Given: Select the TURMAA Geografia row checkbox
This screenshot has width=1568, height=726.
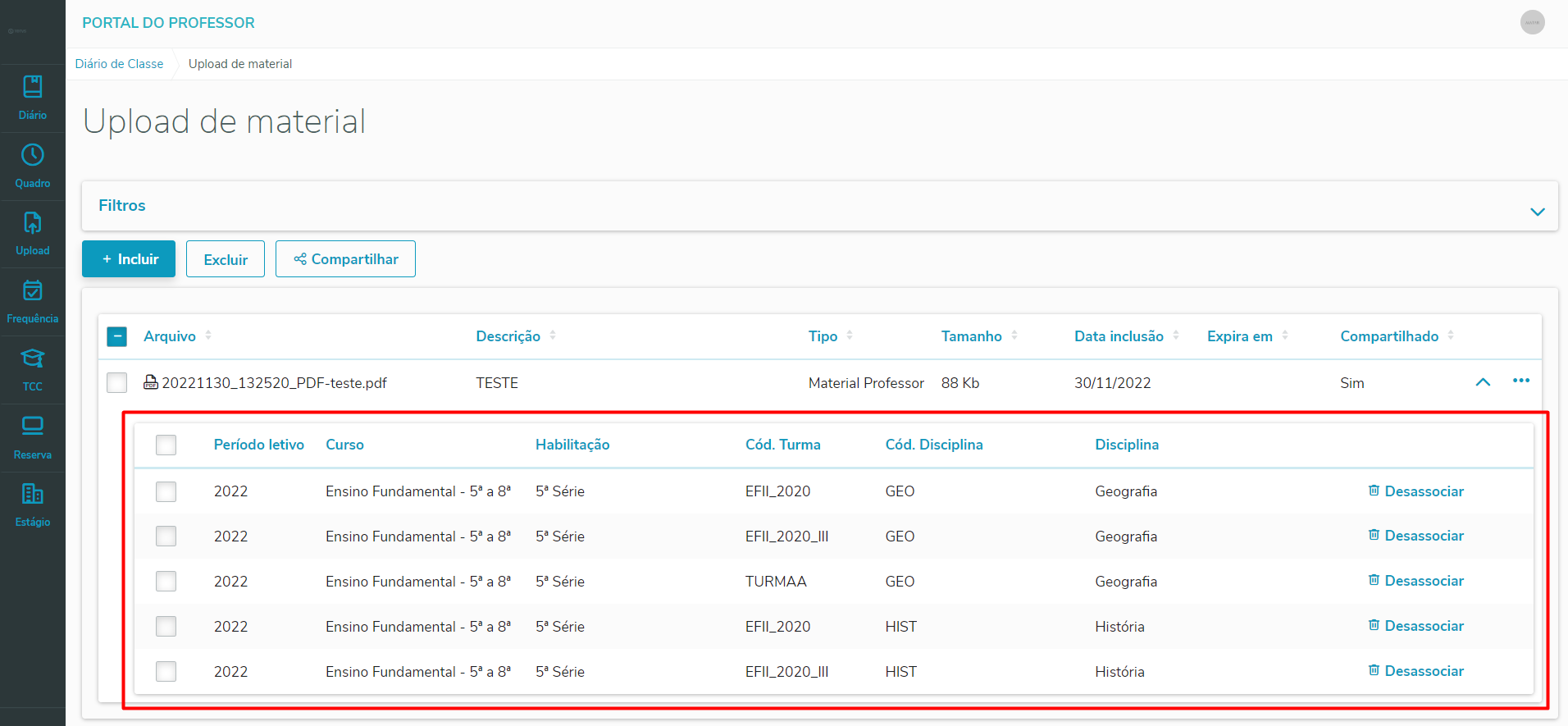Looking at the screenshot, I should coord(166,582).
